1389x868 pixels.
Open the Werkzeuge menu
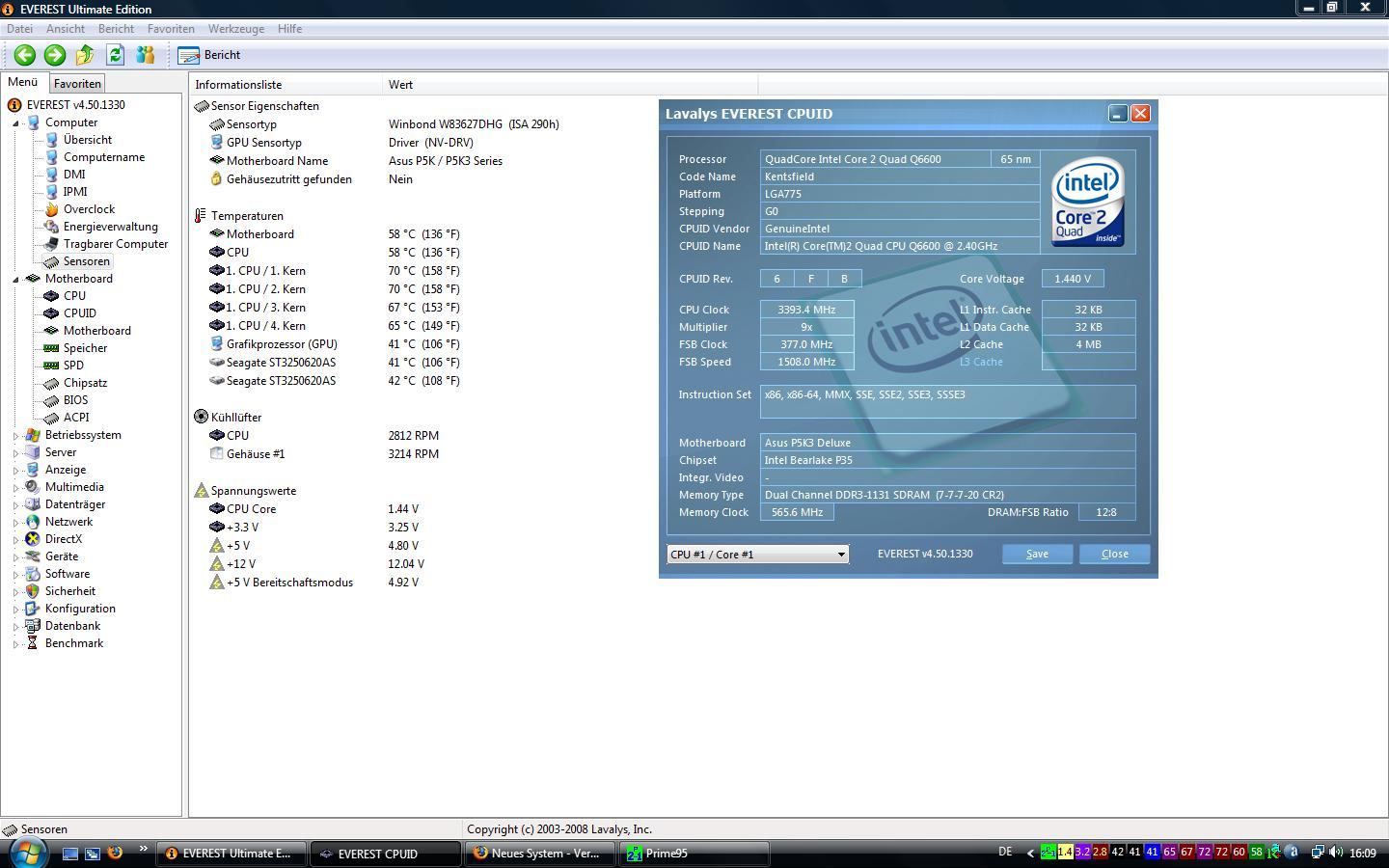tap(236, 29)
